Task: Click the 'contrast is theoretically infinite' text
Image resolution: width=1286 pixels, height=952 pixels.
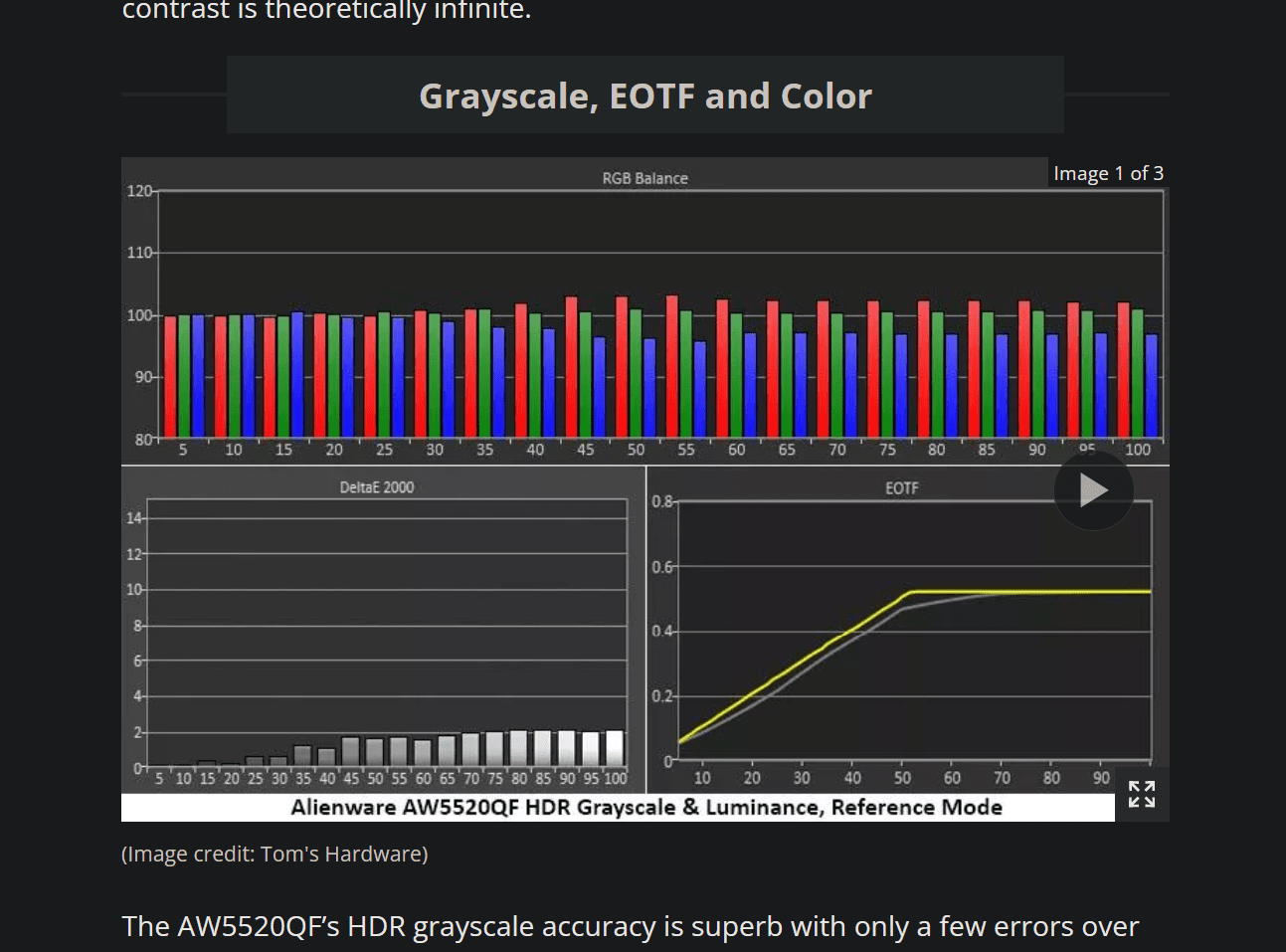Action: 326,10
